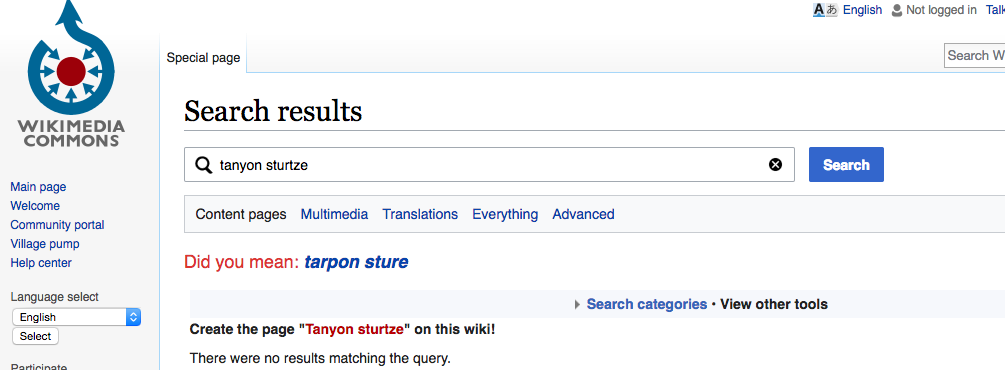Viewport: 1005px width, 370px height.
Task: Open the Advanced search profile
Action: 583,214
